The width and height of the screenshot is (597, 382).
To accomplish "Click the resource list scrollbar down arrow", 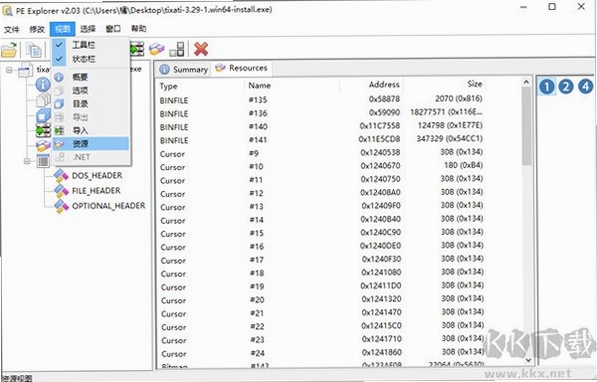I will click(x=527, y=360).
